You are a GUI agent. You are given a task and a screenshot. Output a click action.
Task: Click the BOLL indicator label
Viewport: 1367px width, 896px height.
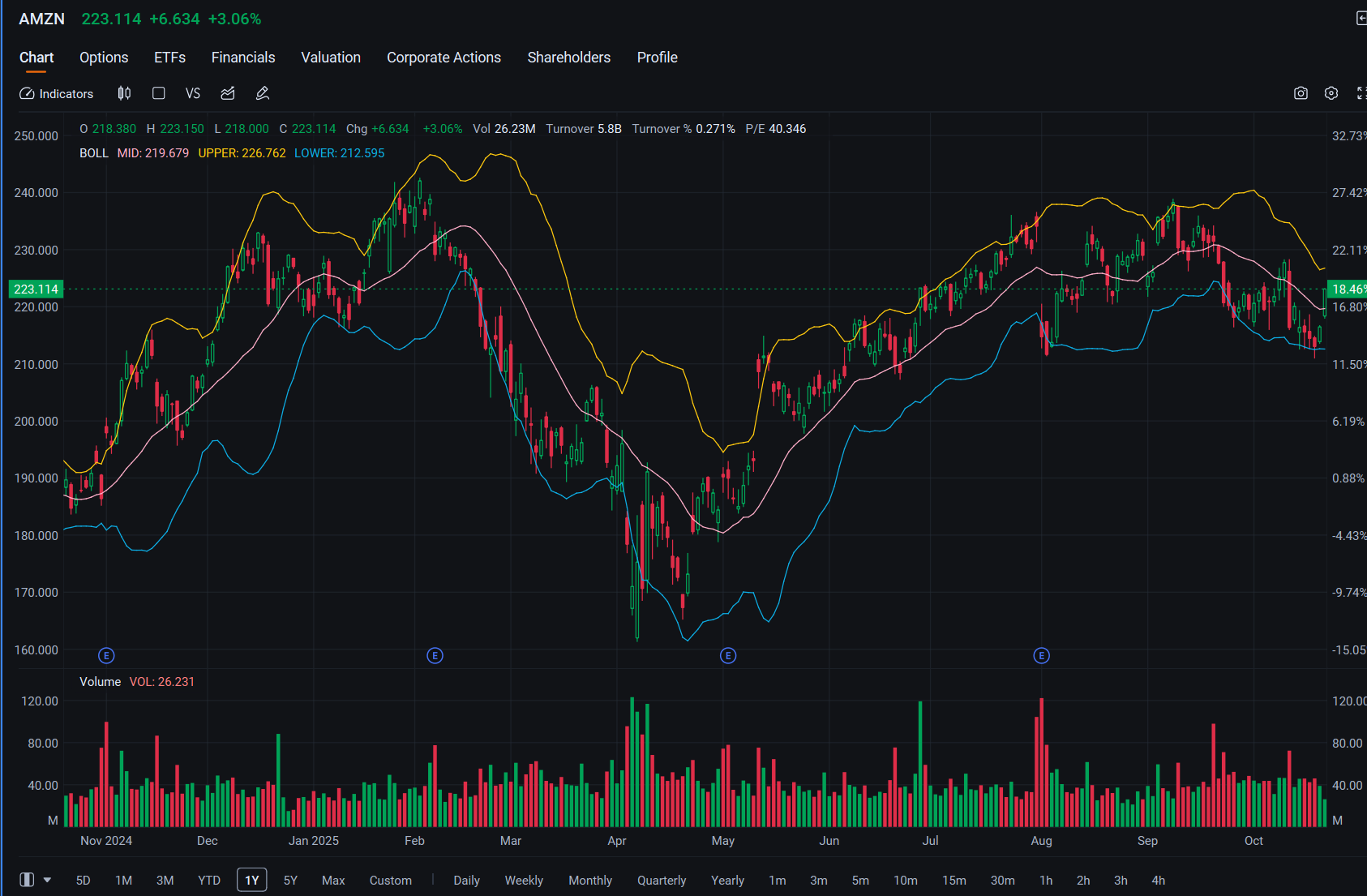[x=94, y=153]
